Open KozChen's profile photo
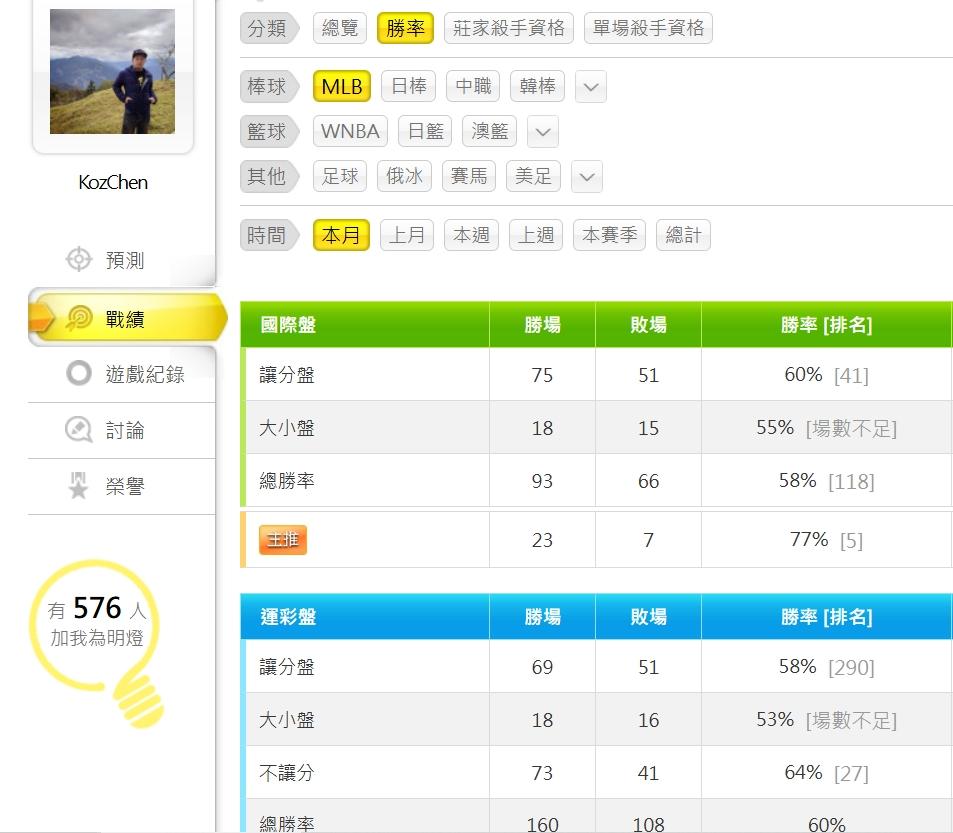953x833 pixels. pos(112,71)
